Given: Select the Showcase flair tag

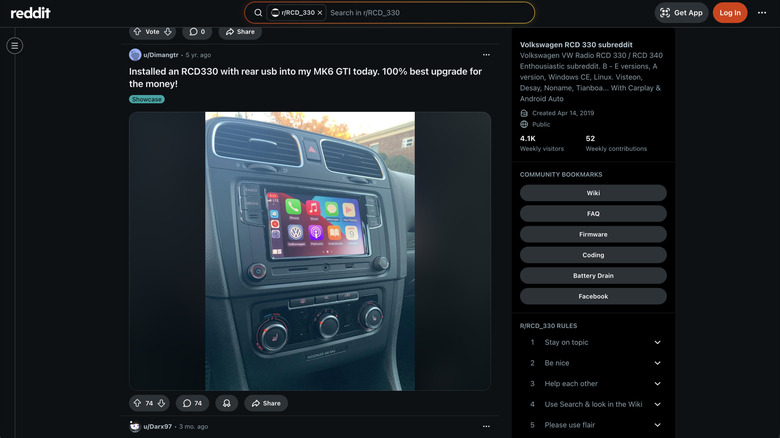Looking at the screenshot, I should (147, 99).
